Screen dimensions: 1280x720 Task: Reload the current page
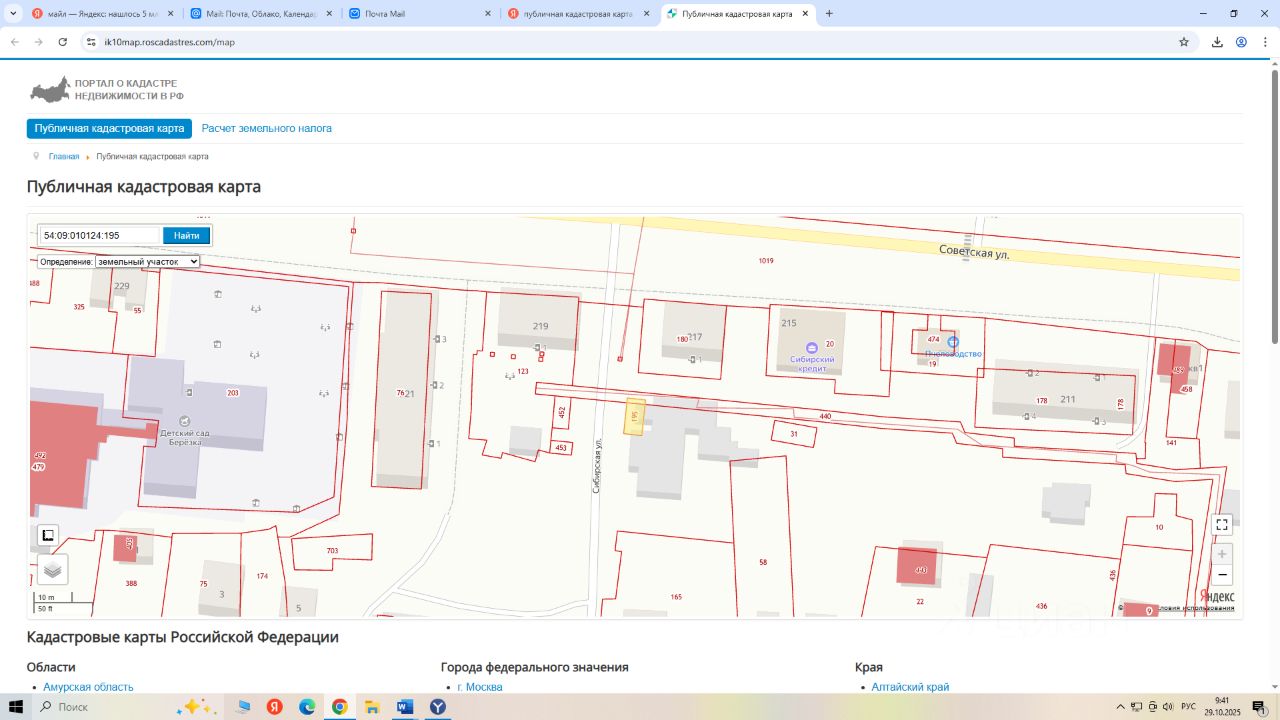pyautogui.click(x=63, y=42)
